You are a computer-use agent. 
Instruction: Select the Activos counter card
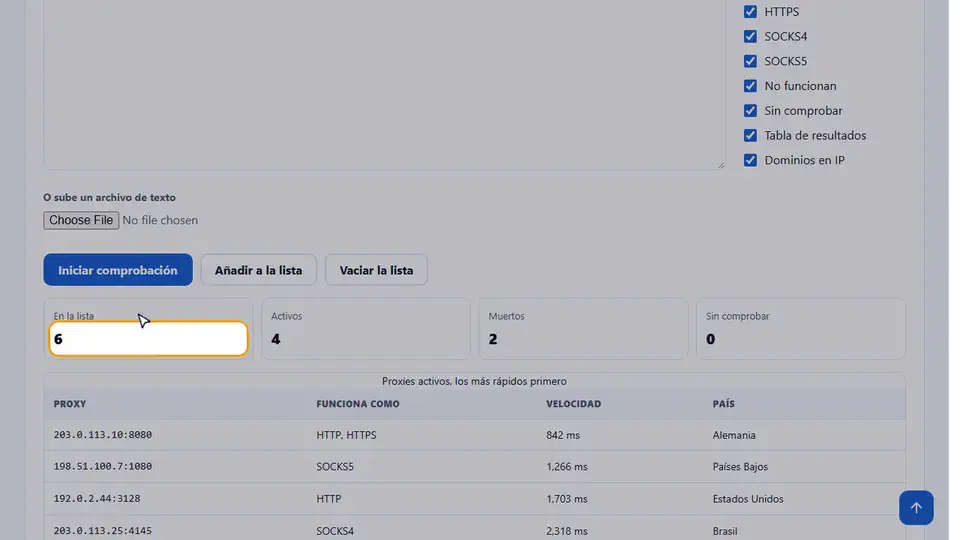point(366,329)
